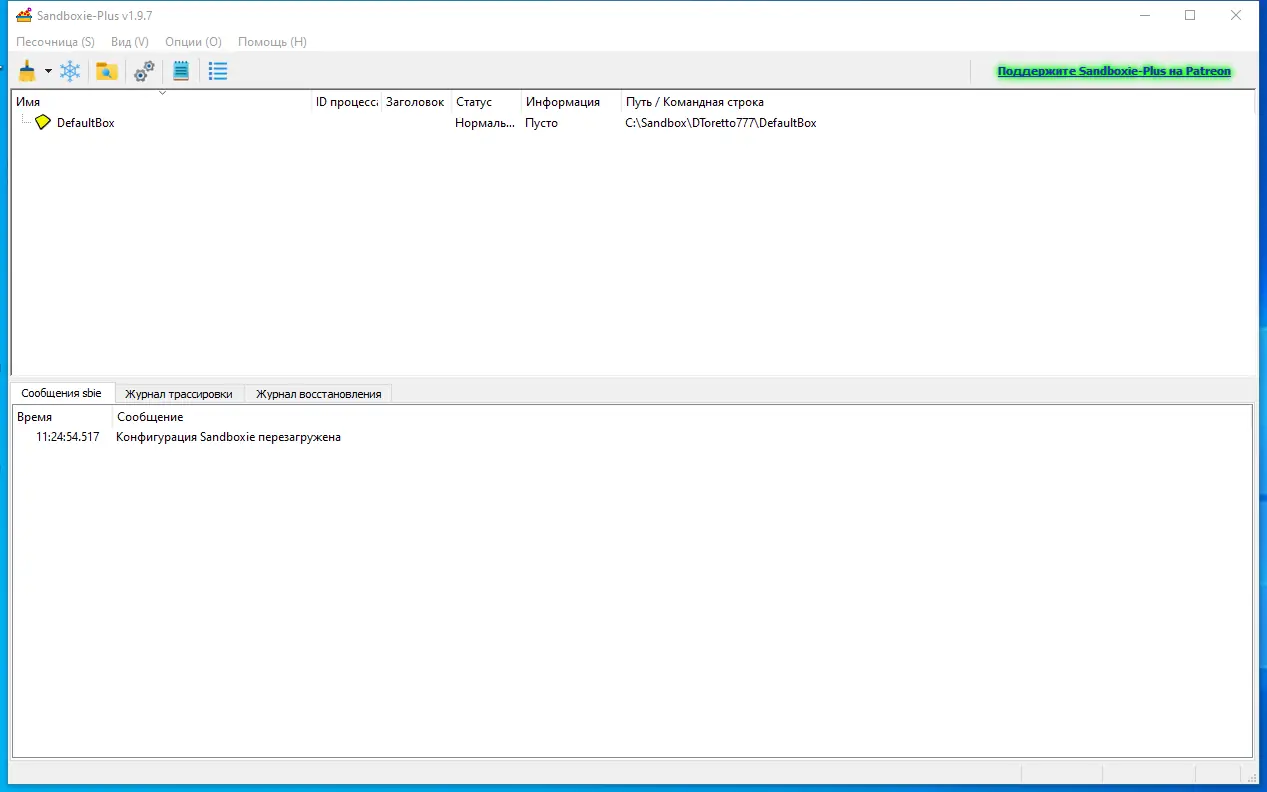Open the Вид (V) menu
Screen dimensions: 1267x792
(130, 42)
